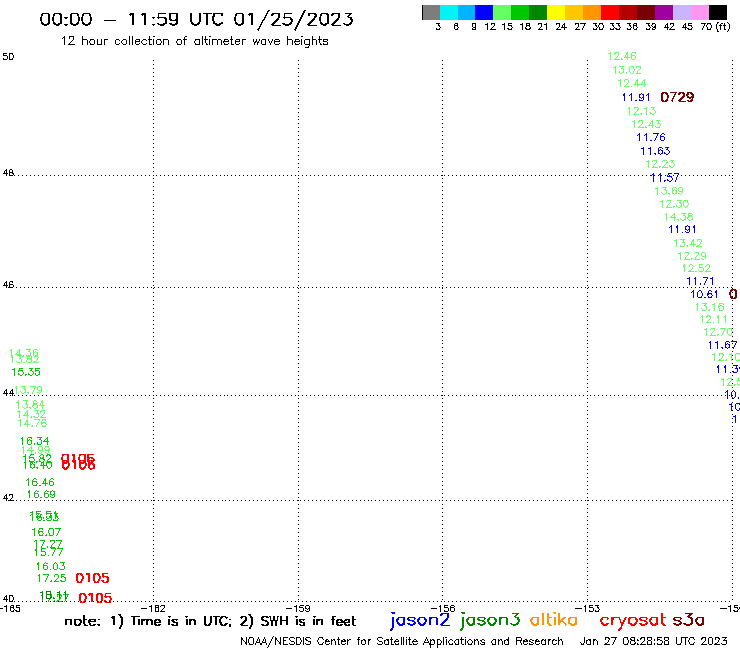Pick the pink swatch in the color scale
Image resolution: width=740 pixels, height=650 pixels.
(699, 12)
